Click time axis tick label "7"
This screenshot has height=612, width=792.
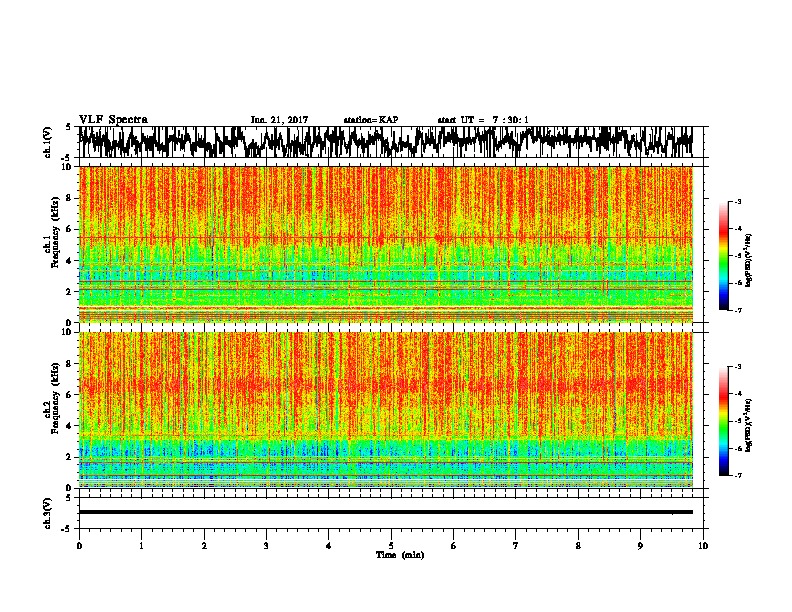516,546
